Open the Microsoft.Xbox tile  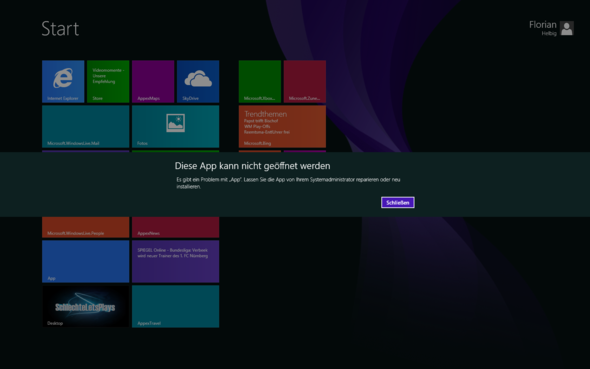260,81
